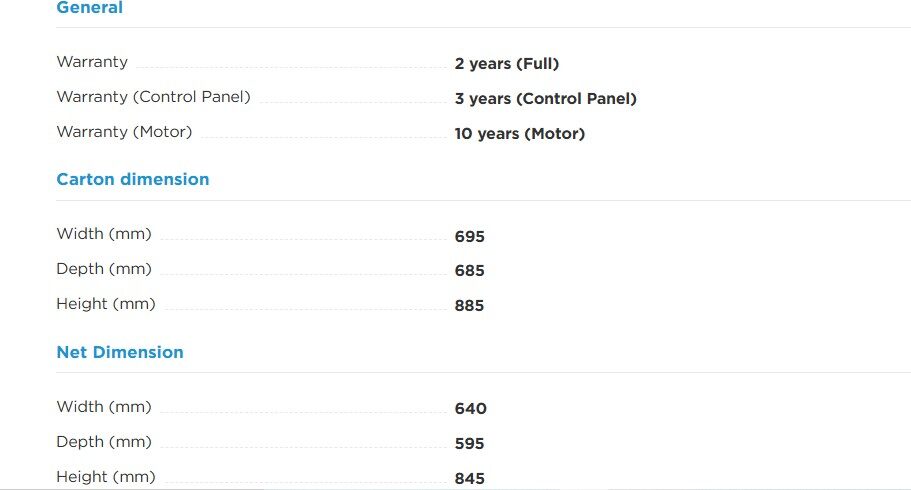This screenshot has height=490, width=911.
Task: Select the Depth (mm) label under Net Dimension
Action: click(104, 442)
